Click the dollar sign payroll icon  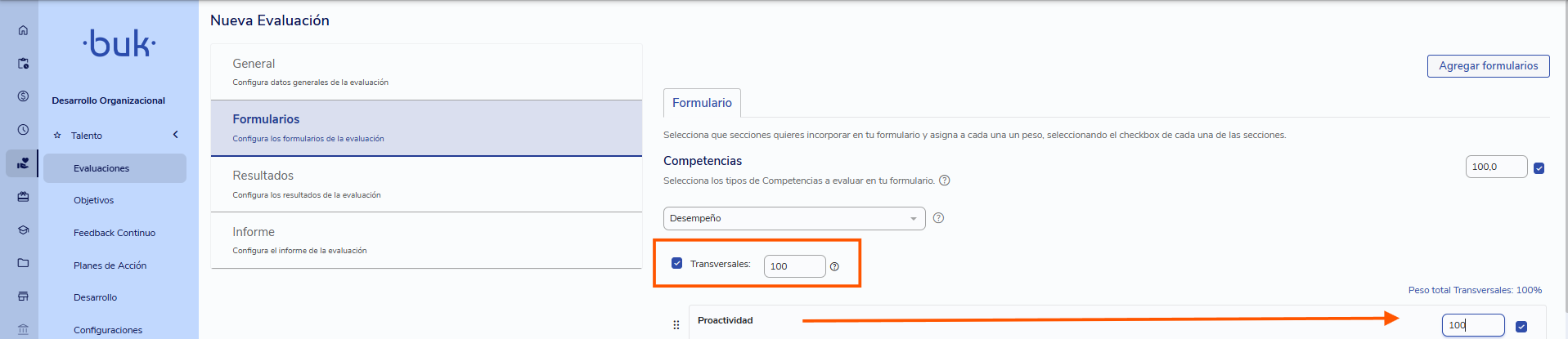tap(23, 96)
